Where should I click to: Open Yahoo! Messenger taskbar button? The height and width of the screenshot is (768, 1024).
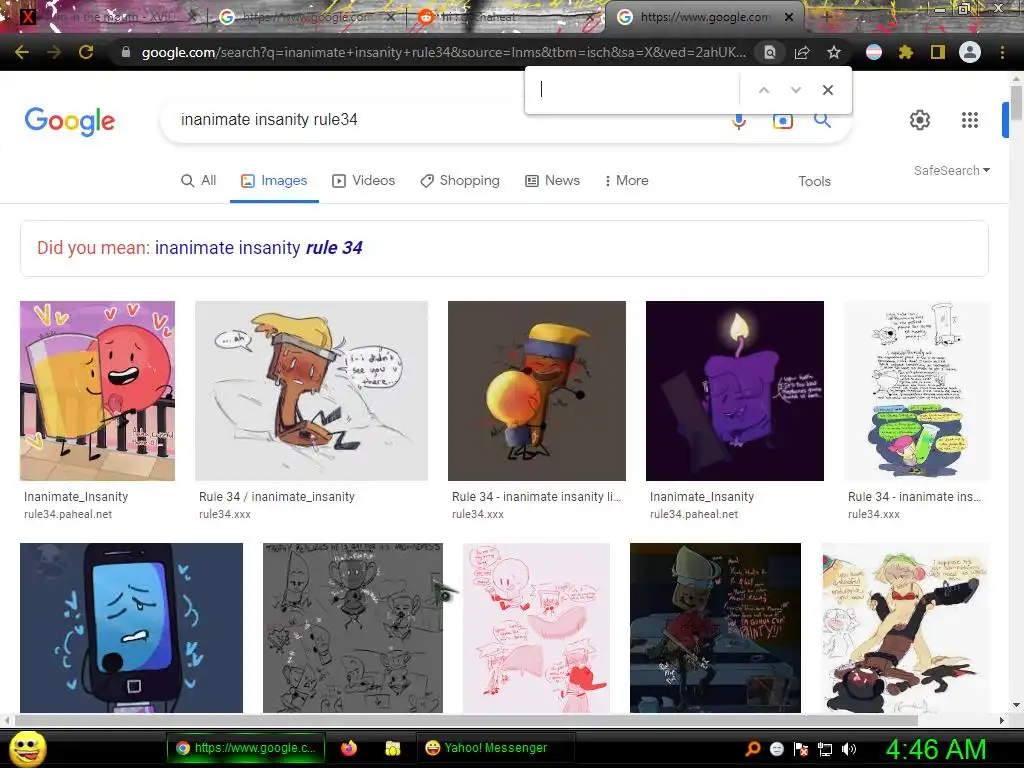click(495, 748)
